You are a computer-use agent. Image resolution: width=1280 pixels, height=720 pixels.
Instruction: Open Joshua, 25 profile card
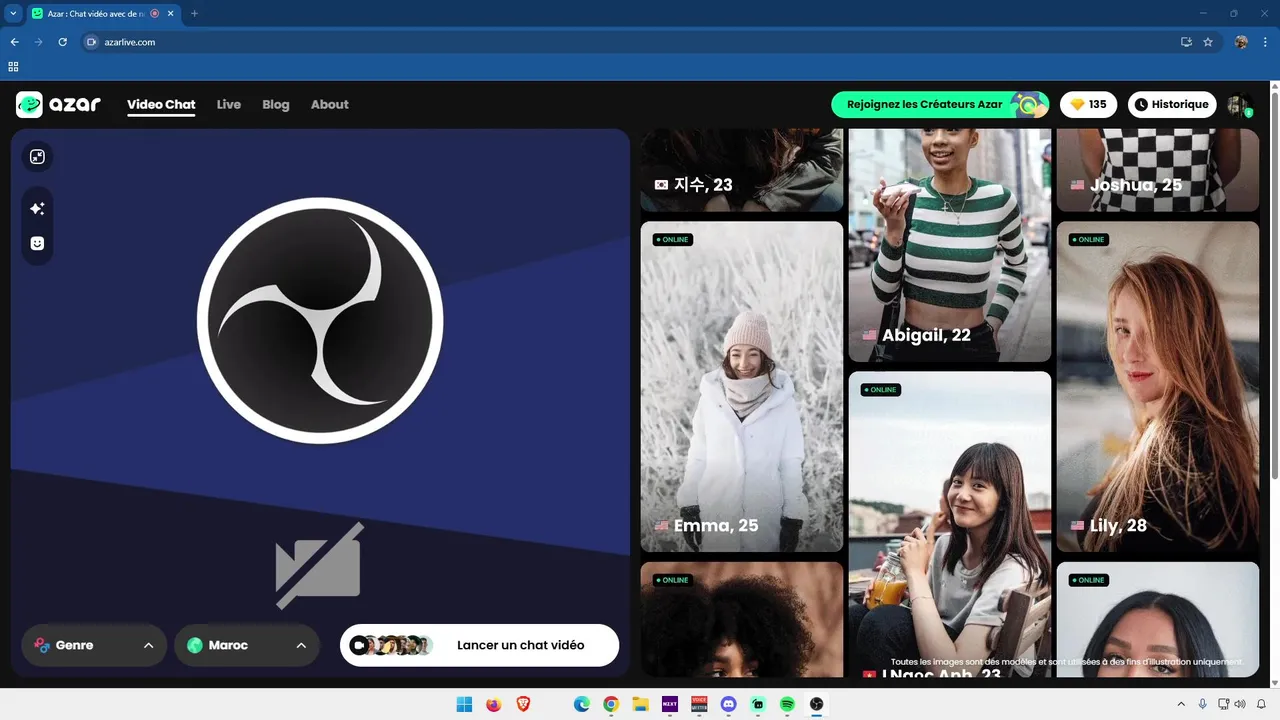point(1158,170)
